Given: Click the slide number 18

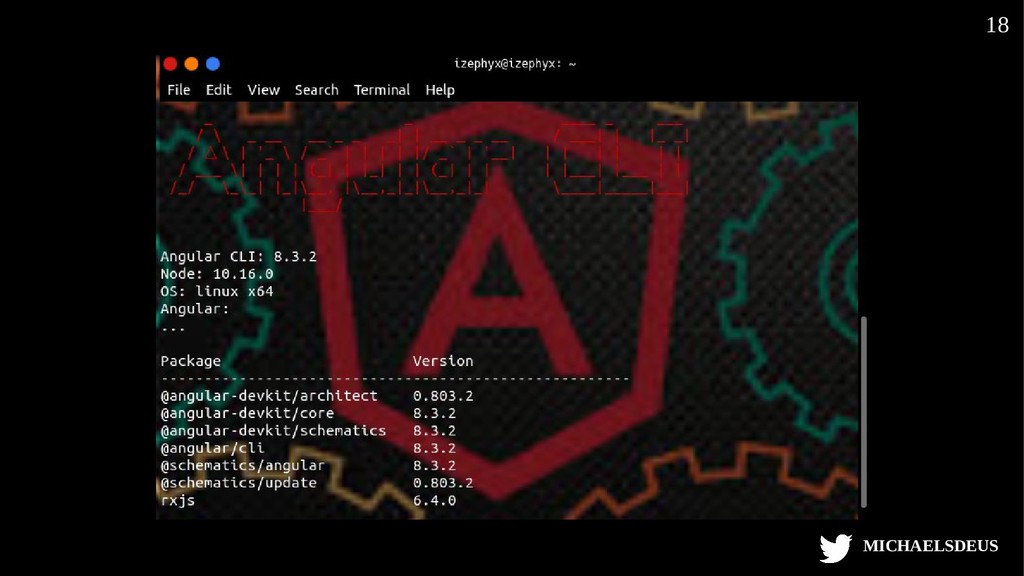Looking at the screenshot, I should coord(997,25).
